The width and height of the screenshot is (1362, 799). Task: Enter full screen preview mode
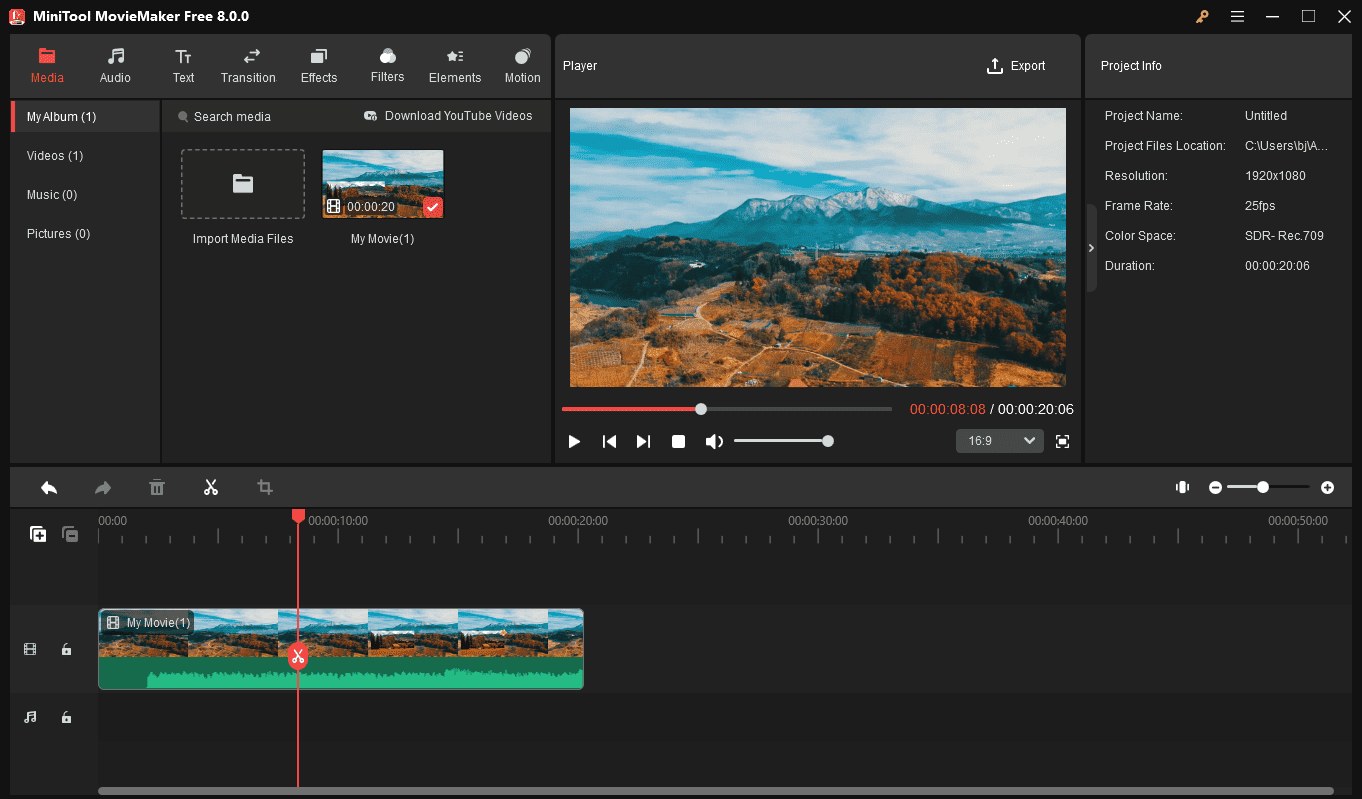coord(1062,441)
